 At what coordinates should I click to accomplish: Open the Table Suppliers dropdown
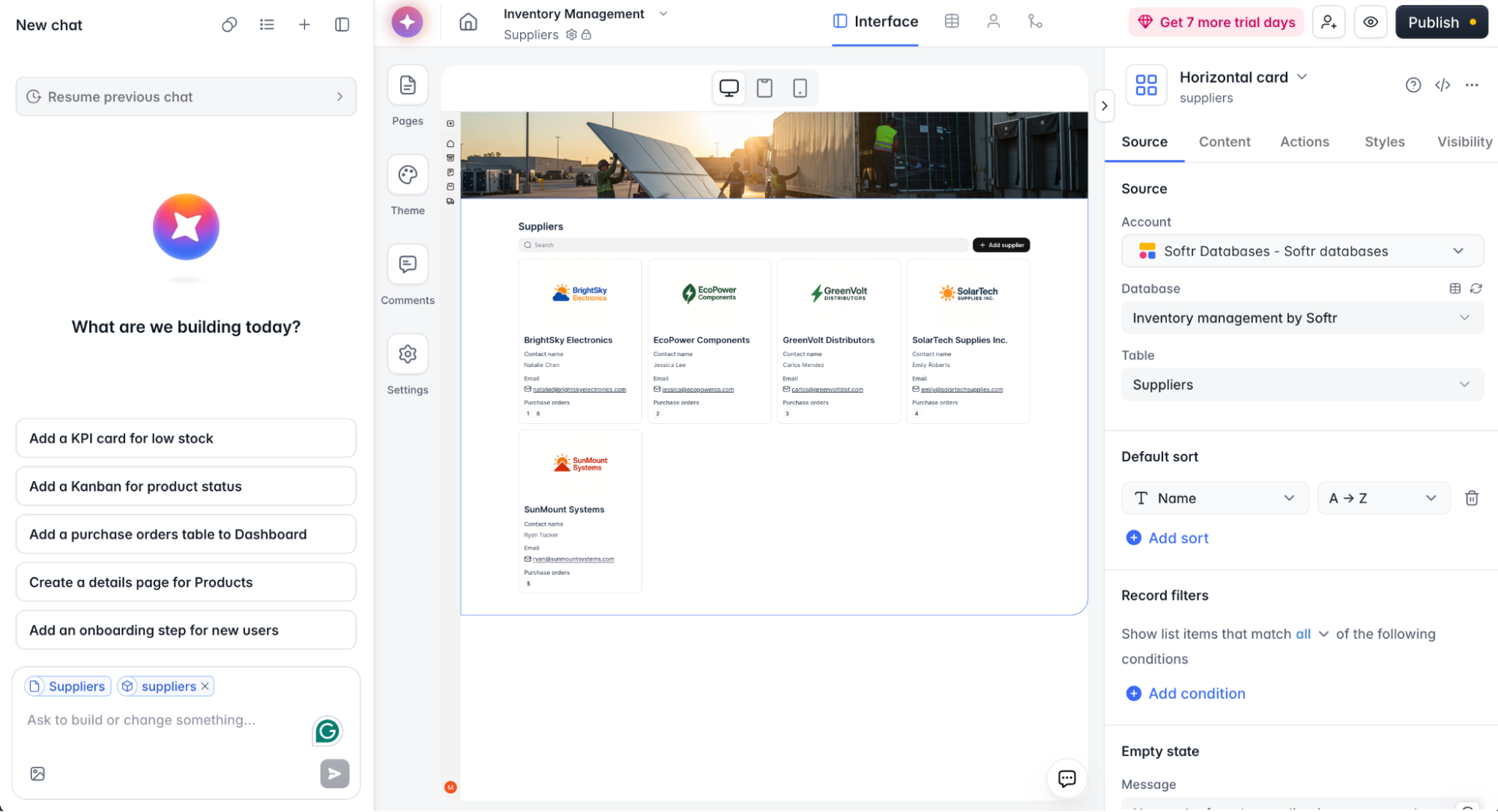[x=1302, y=384]
